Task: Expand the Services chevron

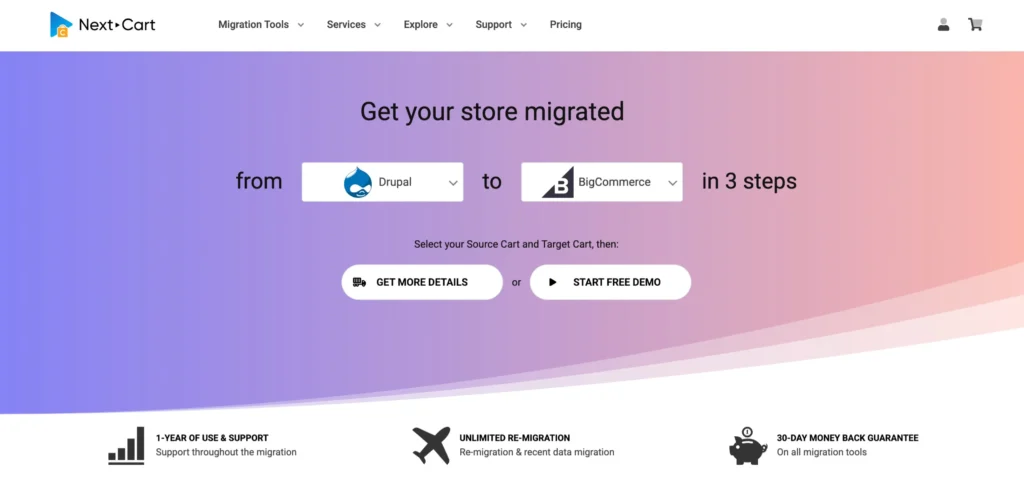Action: (377, 25)
